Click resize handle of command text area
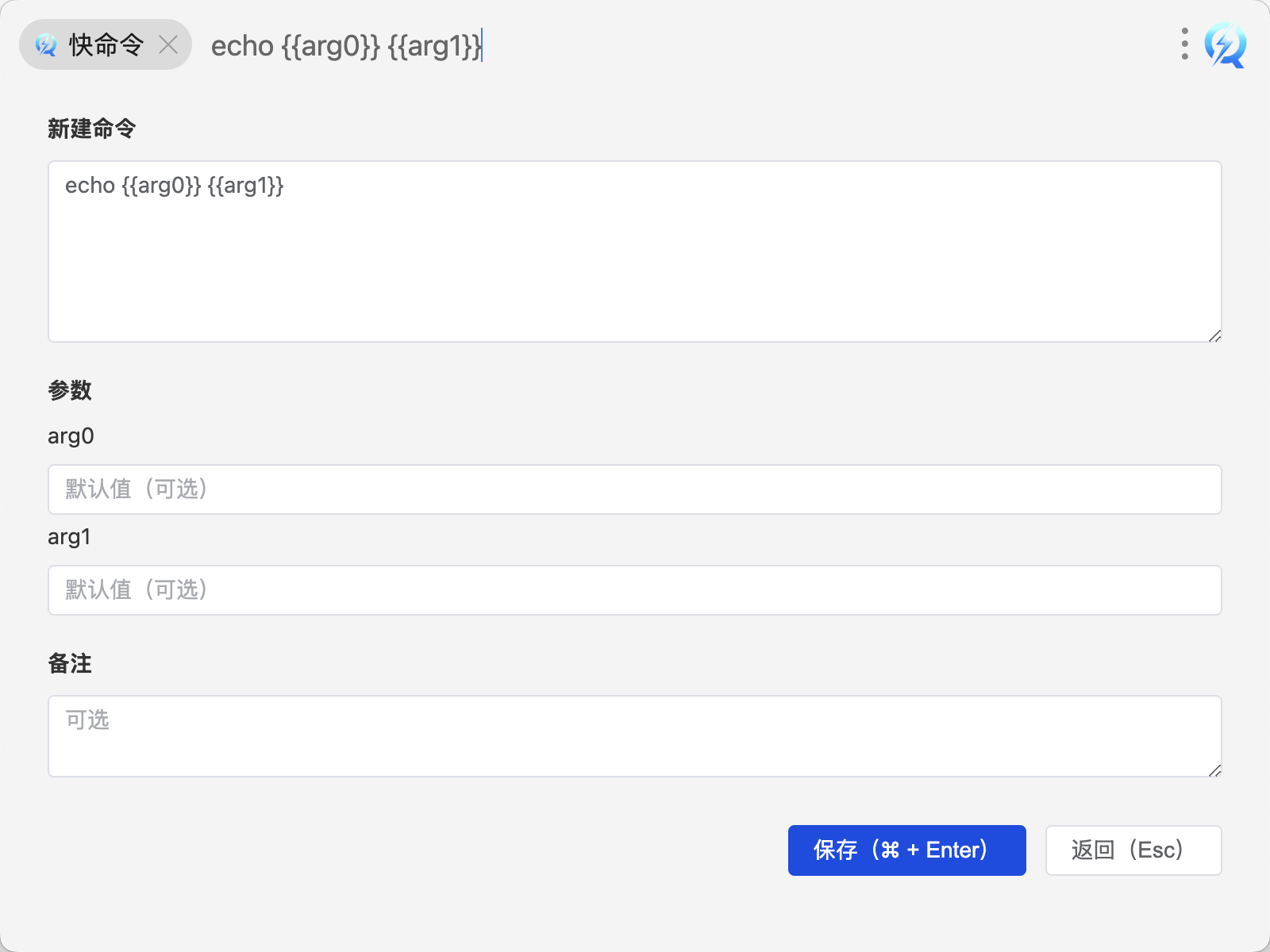Viewport: 1270px width, 952px height. tap(1214, 336)
